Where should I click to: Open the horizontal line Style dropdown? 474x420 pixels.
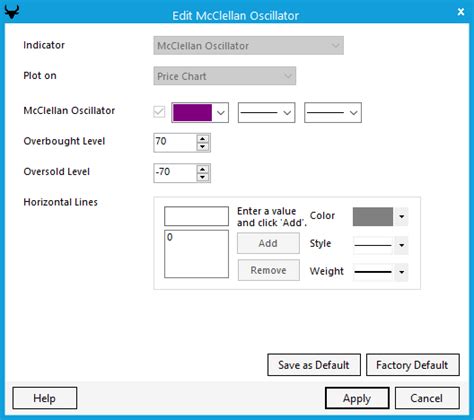(380, 245)
